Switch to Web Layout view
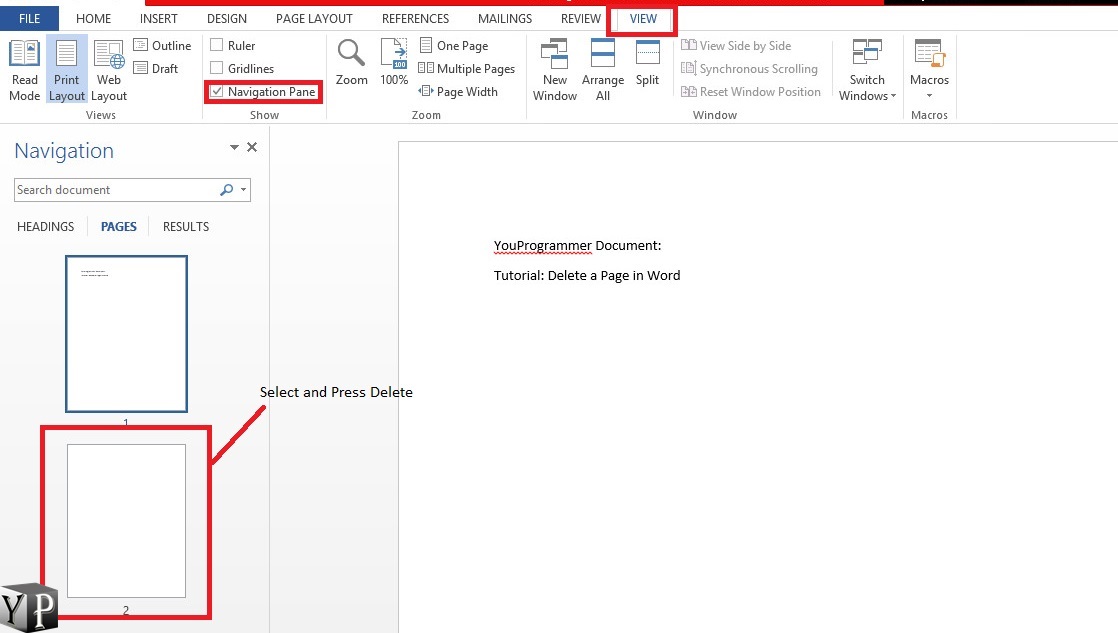The height and width of the screenshot is (633, 1118). (x=109, y=70)
